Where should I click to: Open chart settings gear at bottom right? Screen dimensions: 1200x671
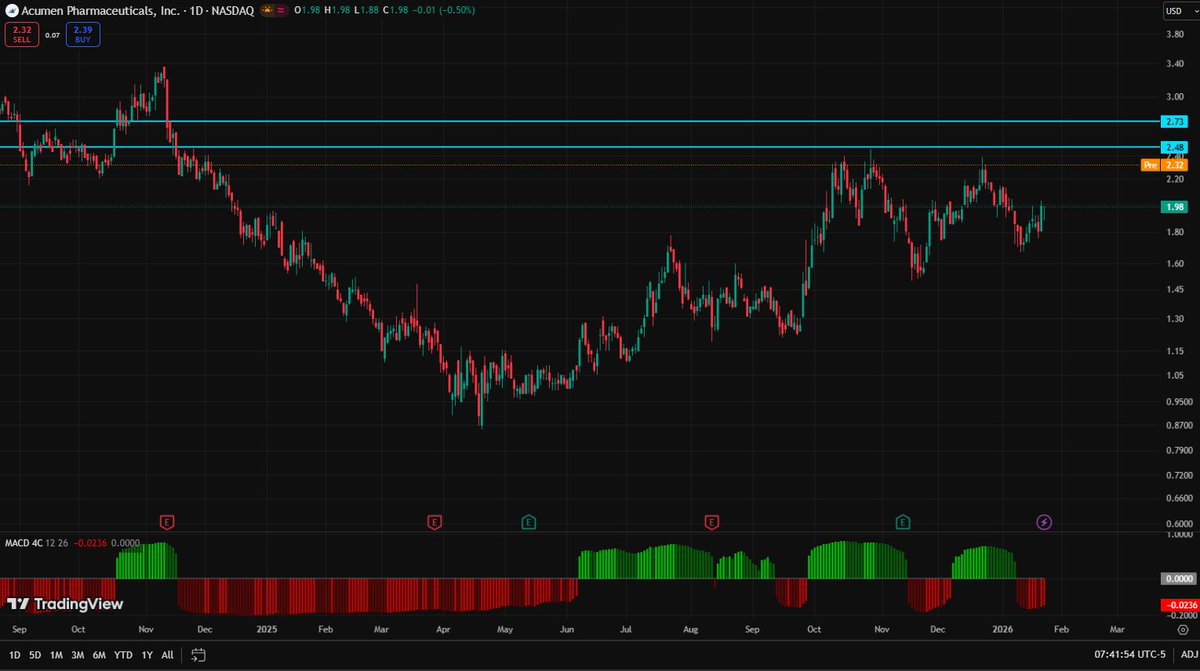[1183, 629]
